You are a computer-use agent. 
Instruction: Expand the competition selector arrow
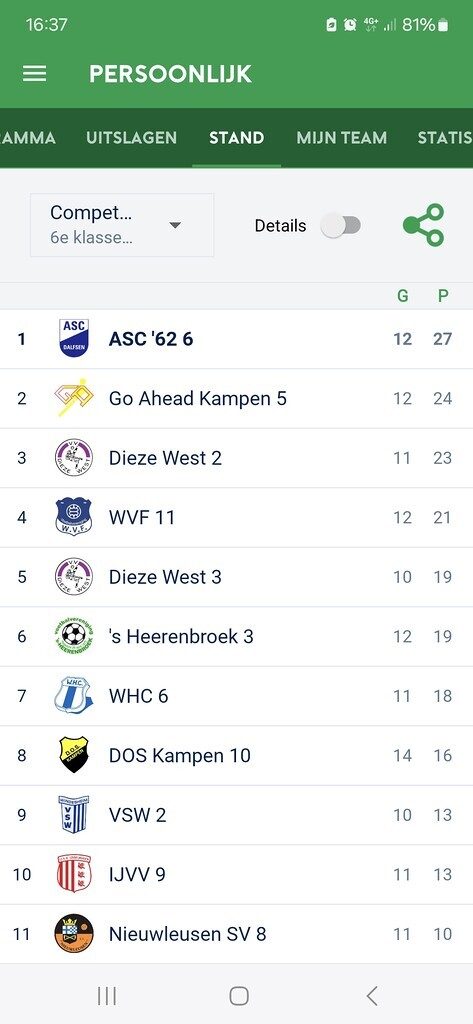click(x=174, y=225)
